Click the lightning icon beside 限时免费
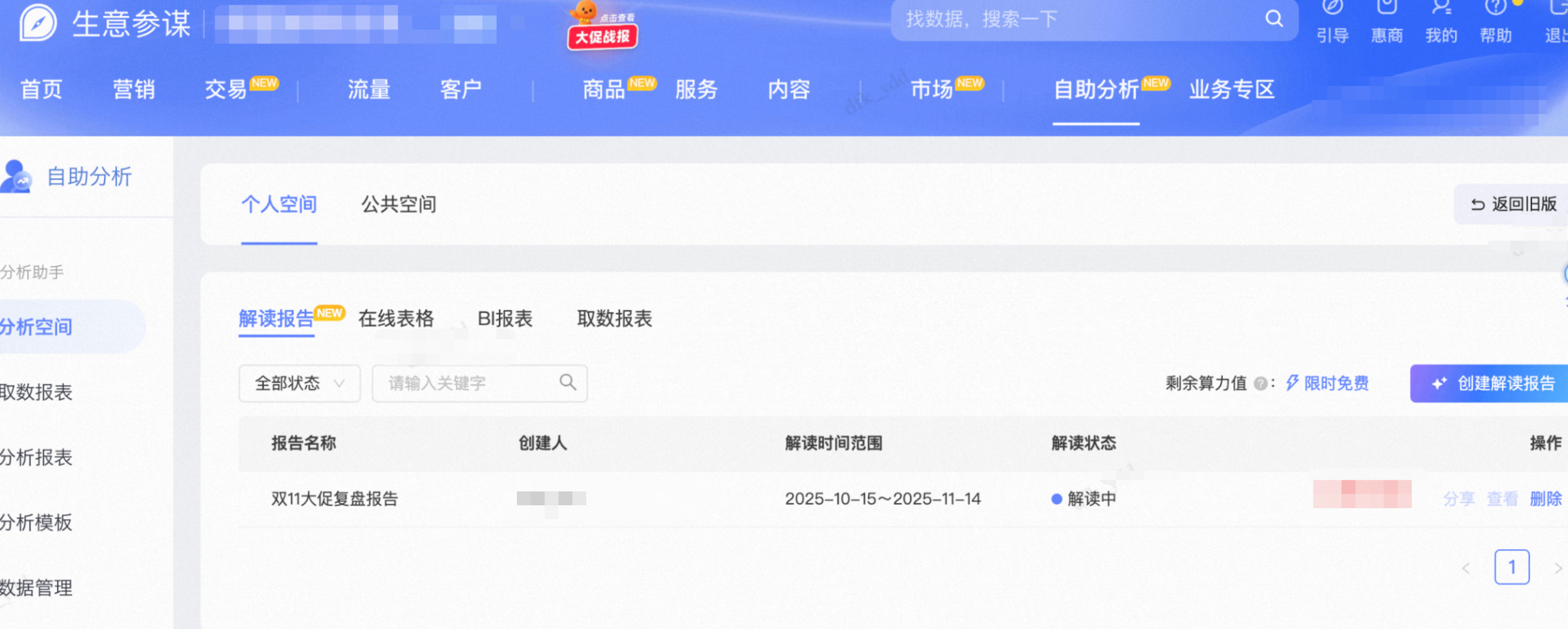The width and height of the screenshot is (1568, 629). click(1292, 383)
